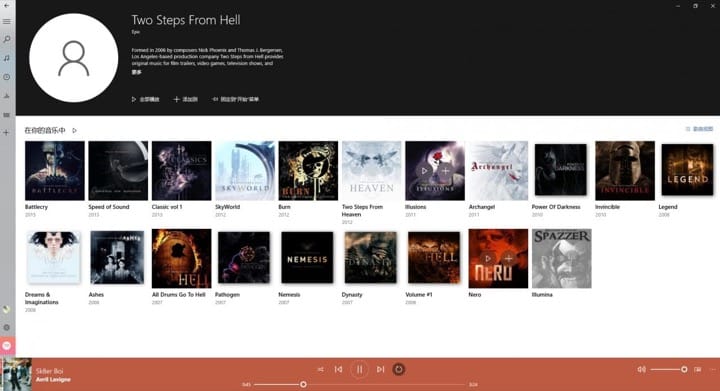The image size is (720, 391).
Task: Open the Classic vol 1 album cover
Action: 181,171
